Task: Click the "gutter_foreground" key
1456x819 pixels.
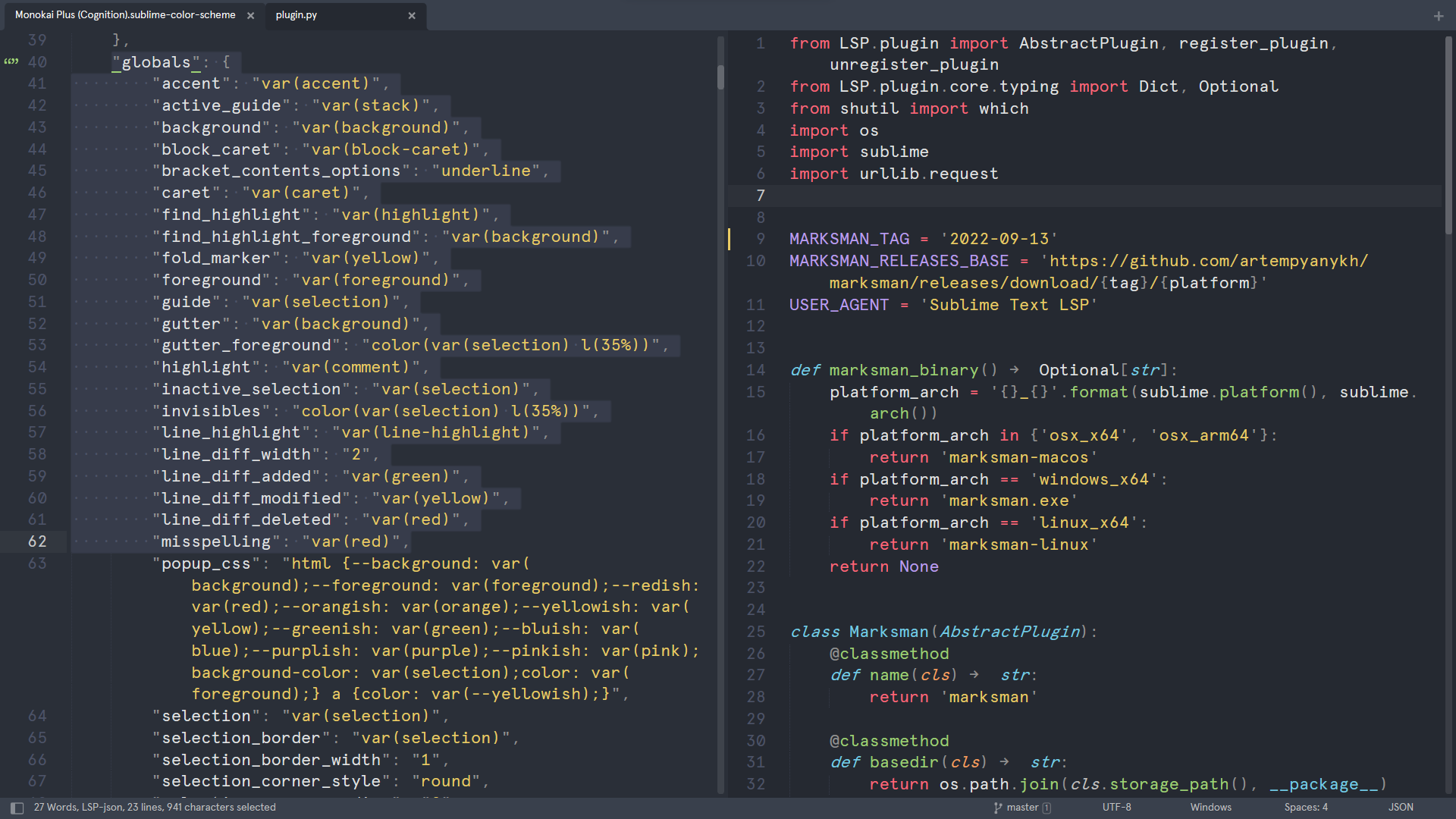Action: [x=246, y=346]
